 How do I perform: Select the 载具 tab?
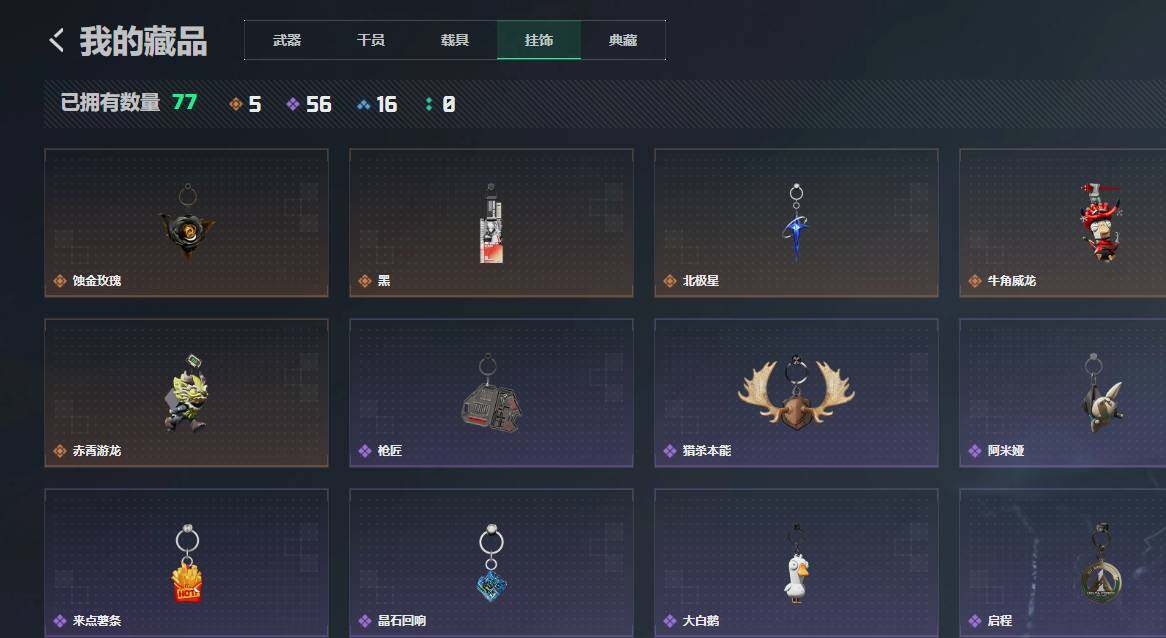tap(454, 40)
